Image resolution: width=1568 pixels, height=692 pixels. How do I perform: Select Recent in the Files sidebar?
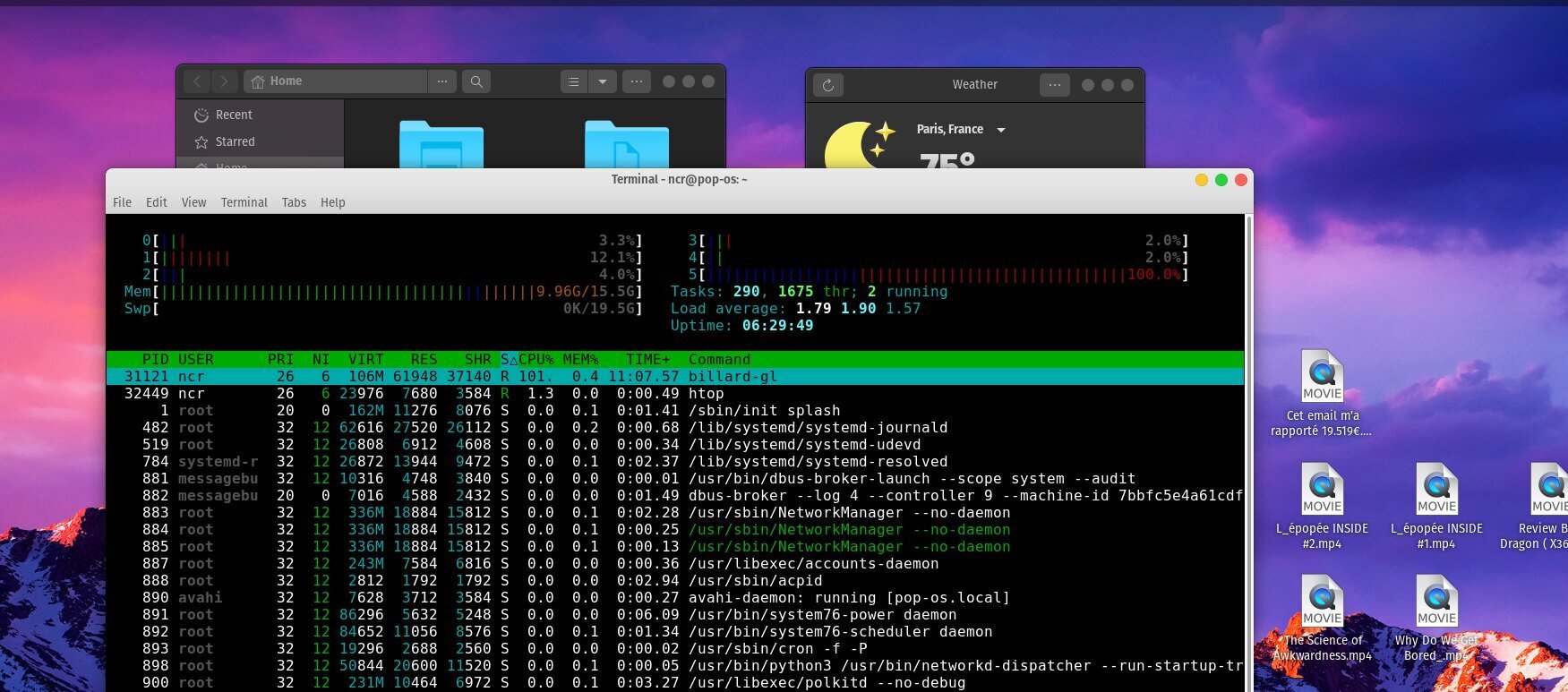click(234, 115)
